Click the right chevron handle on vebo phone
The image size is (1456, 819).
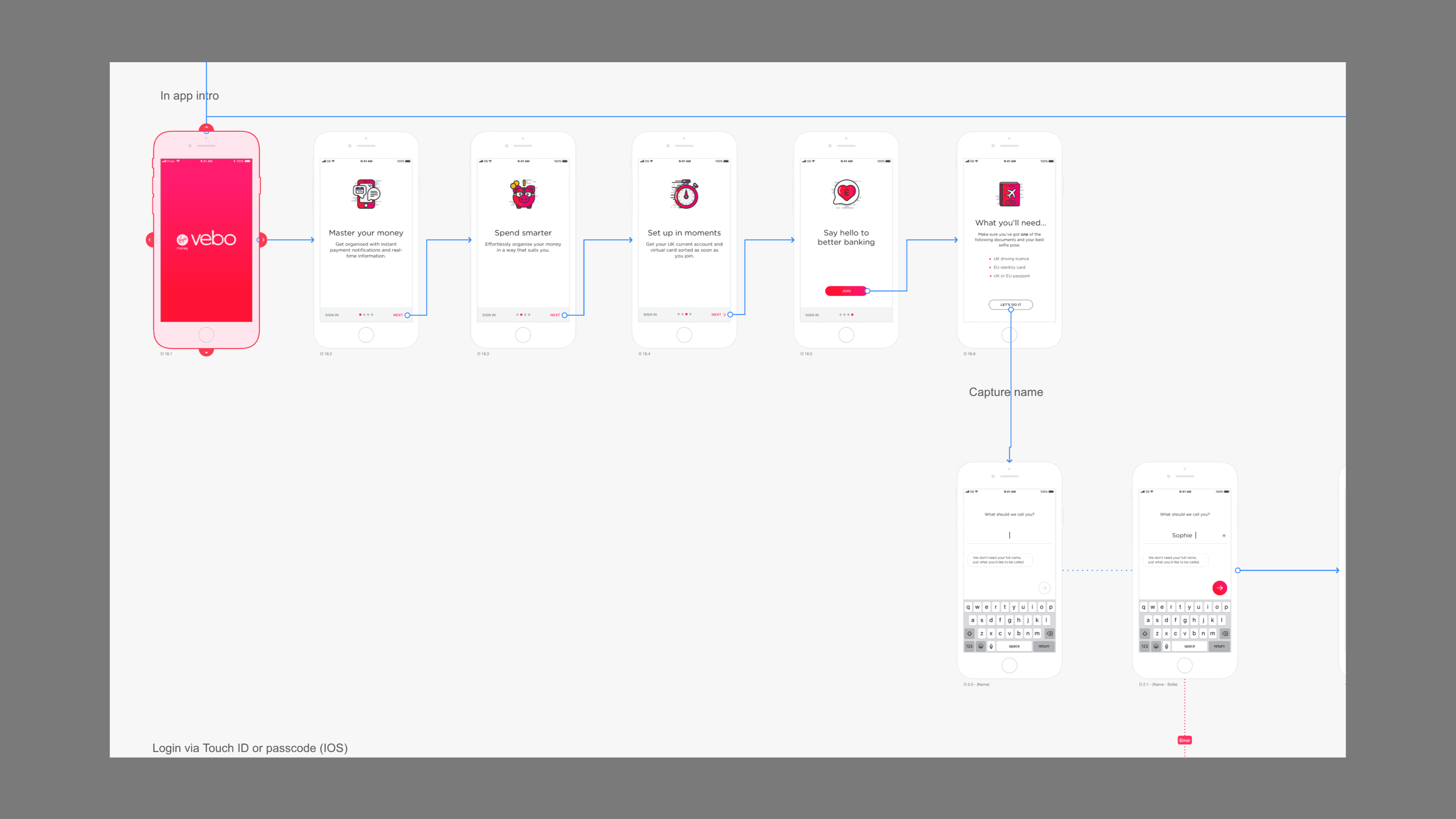coord(264,240)
